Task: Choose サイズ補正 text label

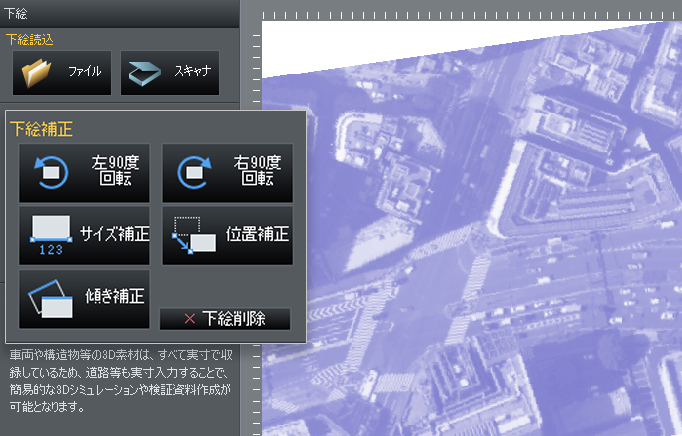Action: point(114,235)
